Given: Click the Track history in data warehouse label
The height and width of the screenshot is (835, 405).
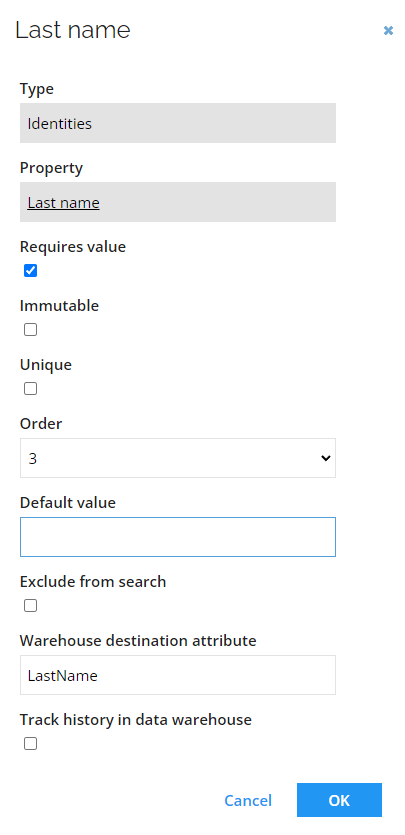Looking at the screenshot, I should pos(136,720).
